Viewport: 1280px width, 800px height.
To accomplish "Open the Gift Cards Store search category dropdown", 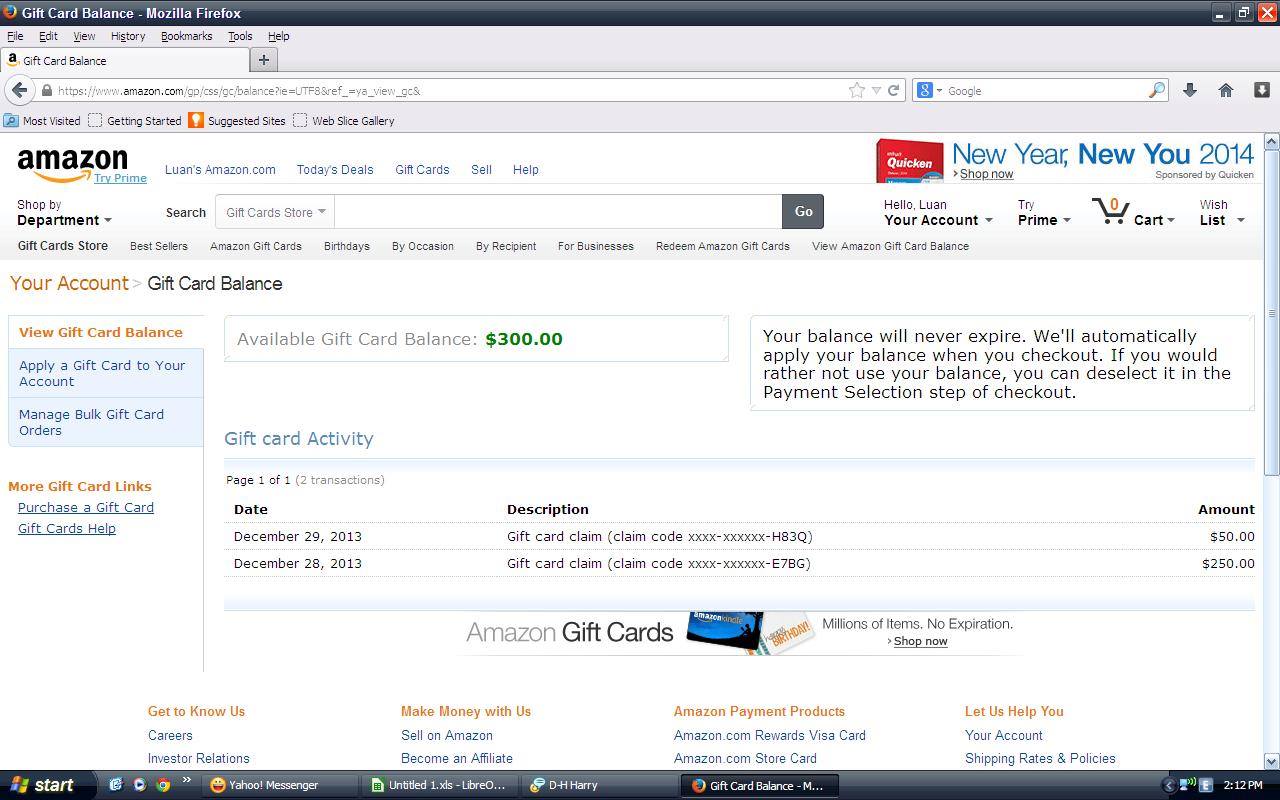I will tap(275, 212).
